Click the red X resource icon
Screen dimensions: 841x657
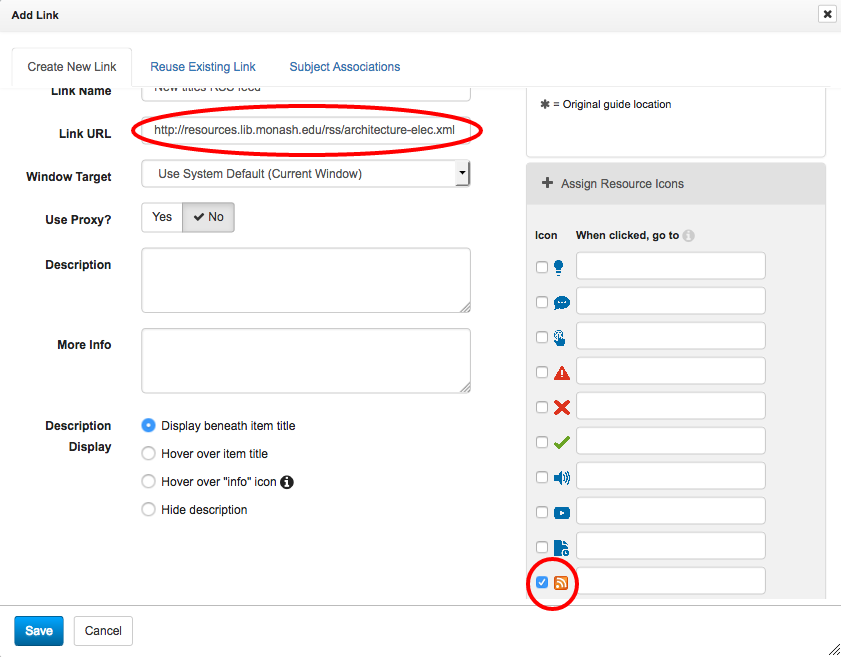tap(562, 408)
